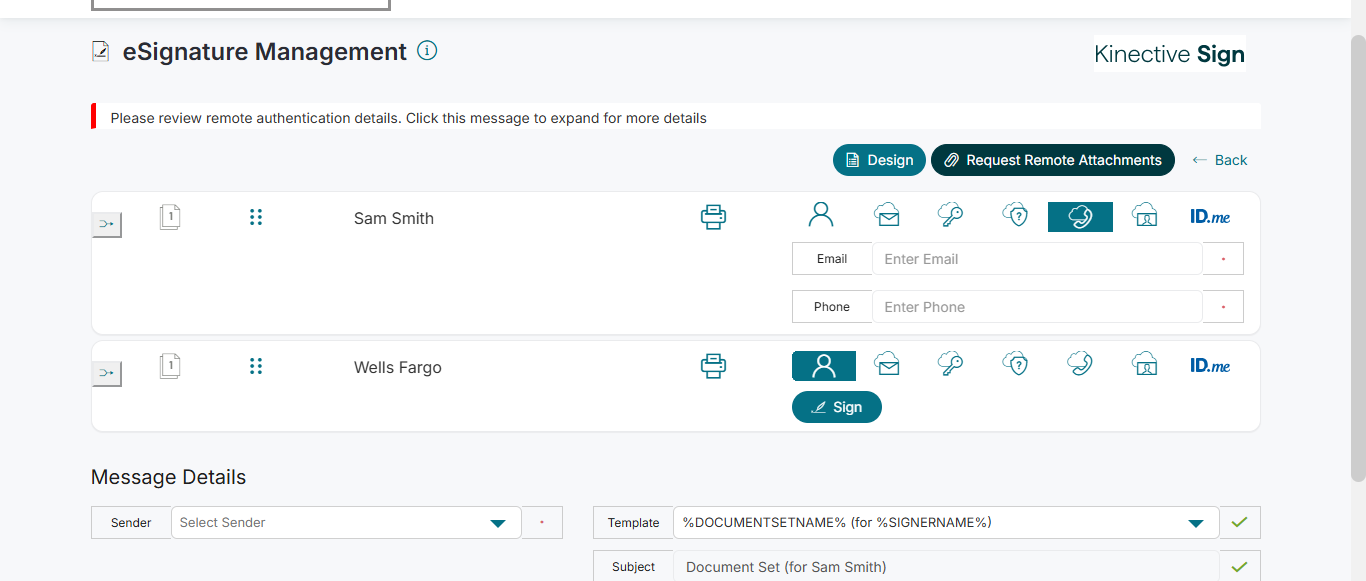Select cloud phone authentication for Wells Fargo
Screen dimensions: 1366x581
pos(1080,364)
